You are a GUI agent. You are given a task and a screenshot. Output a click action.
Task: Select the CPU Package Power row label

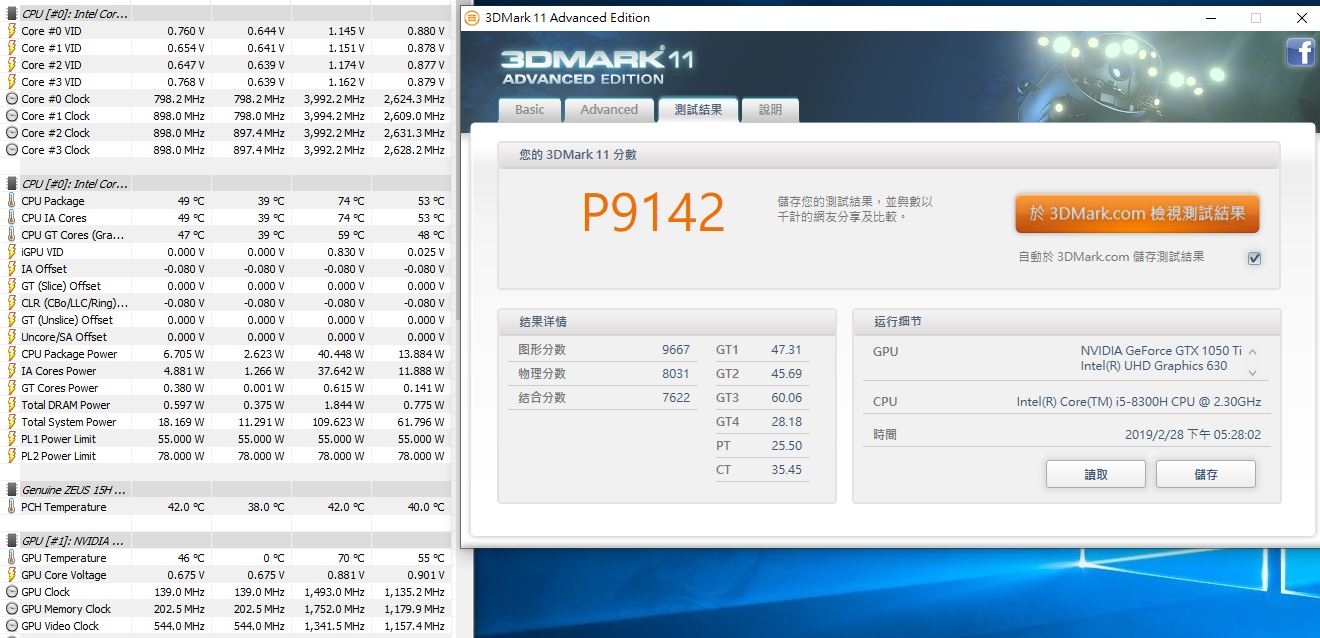pos(69,354)
